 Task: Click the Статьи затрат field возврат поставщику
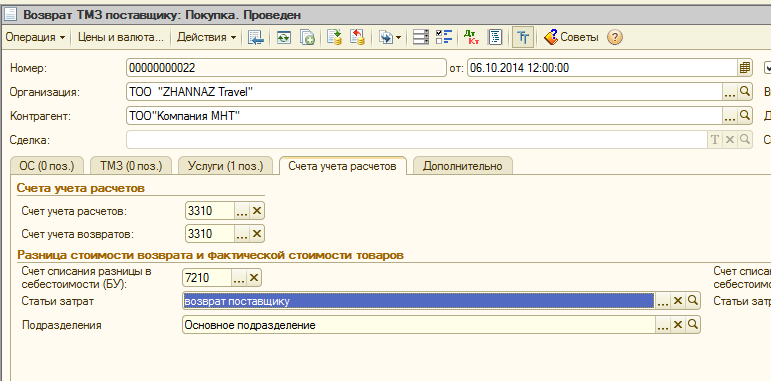[x=418, y=301]
